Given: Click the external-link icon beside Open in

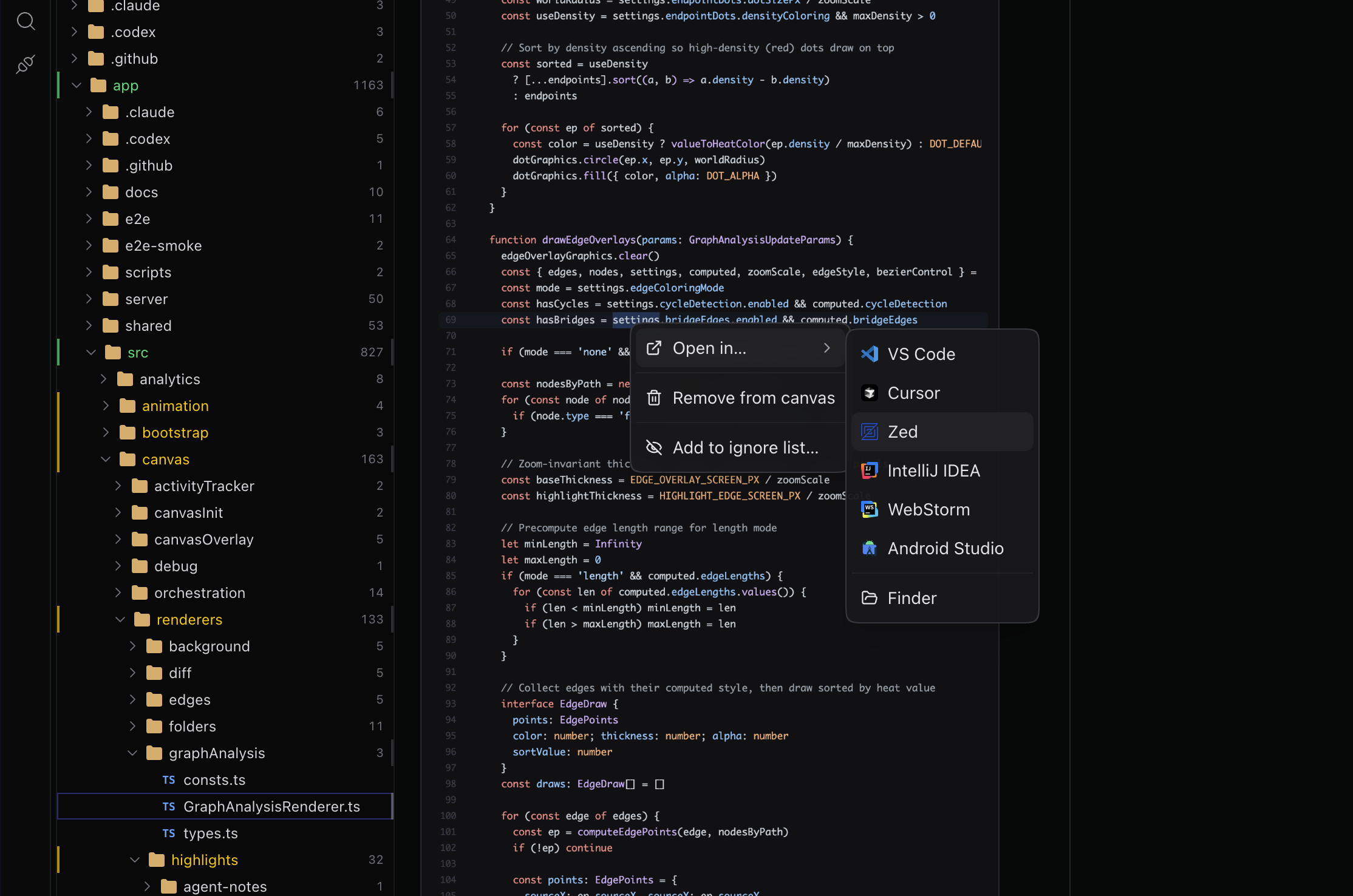Looking at the screenshot, I should tap(654, 348).
